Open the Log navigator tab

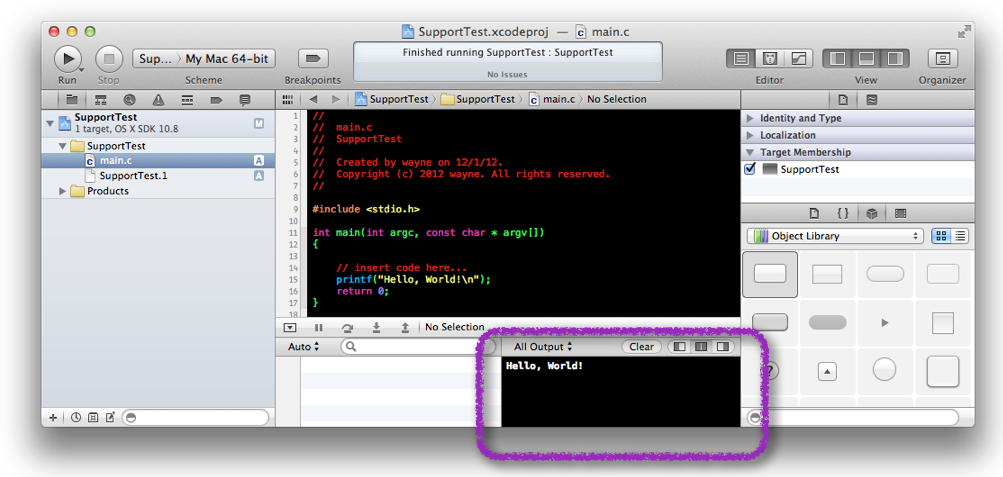pos(244,100)
